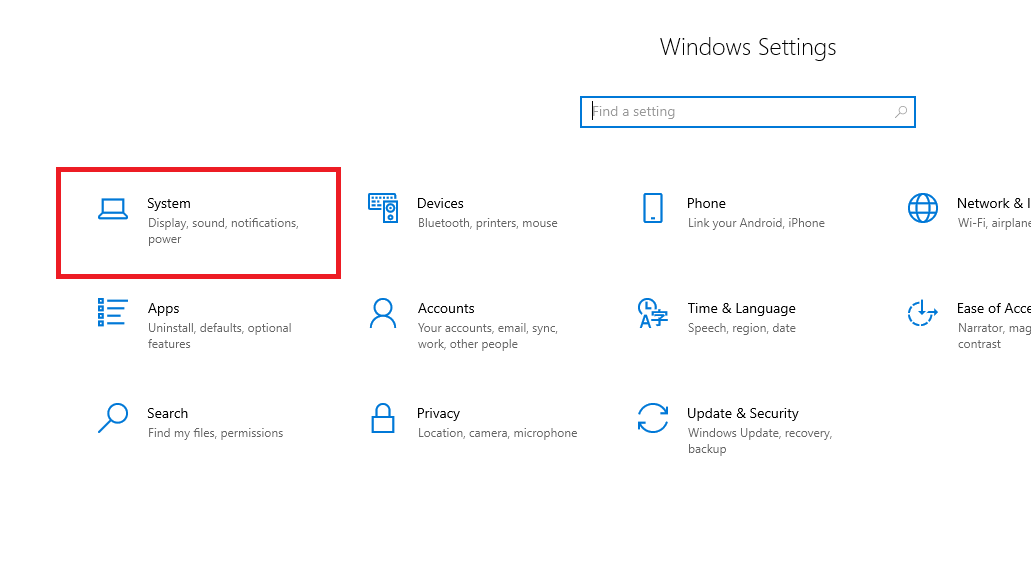Open the Network globe icon
Screen dimensions: 1031x565
(x=923, y=208)
